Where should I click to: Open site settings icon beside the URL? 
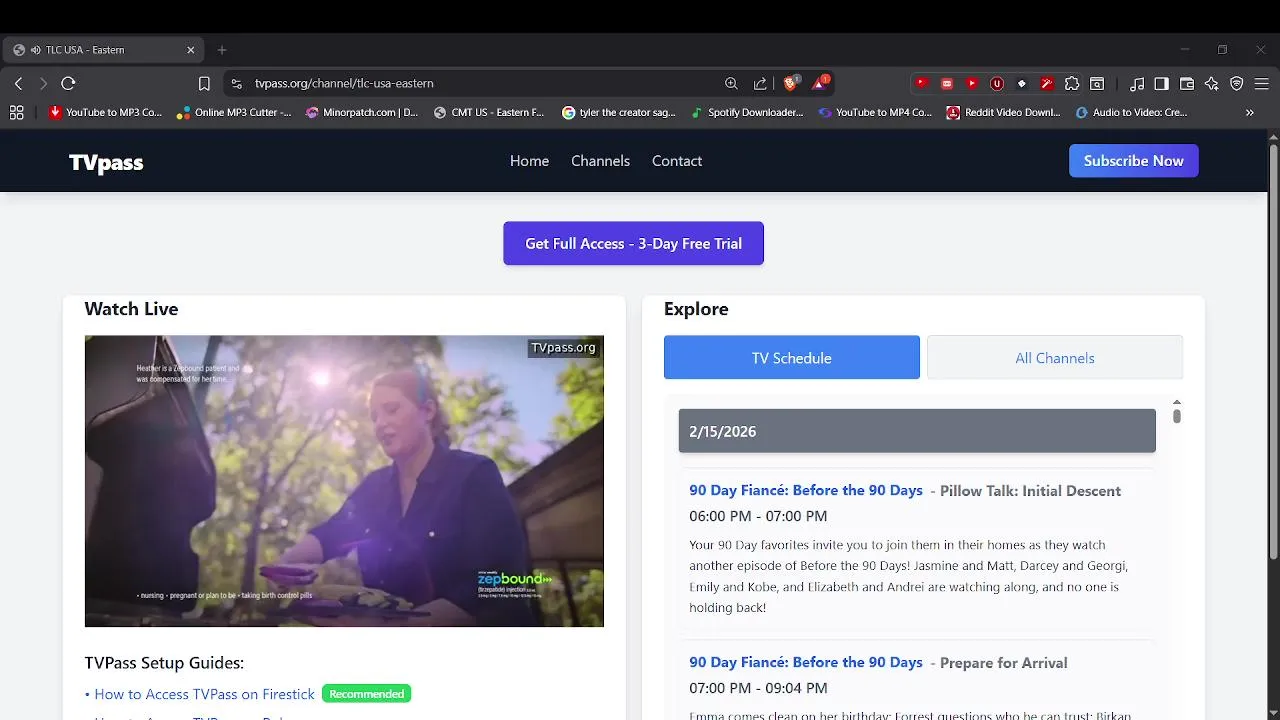[x=236, y=84]
